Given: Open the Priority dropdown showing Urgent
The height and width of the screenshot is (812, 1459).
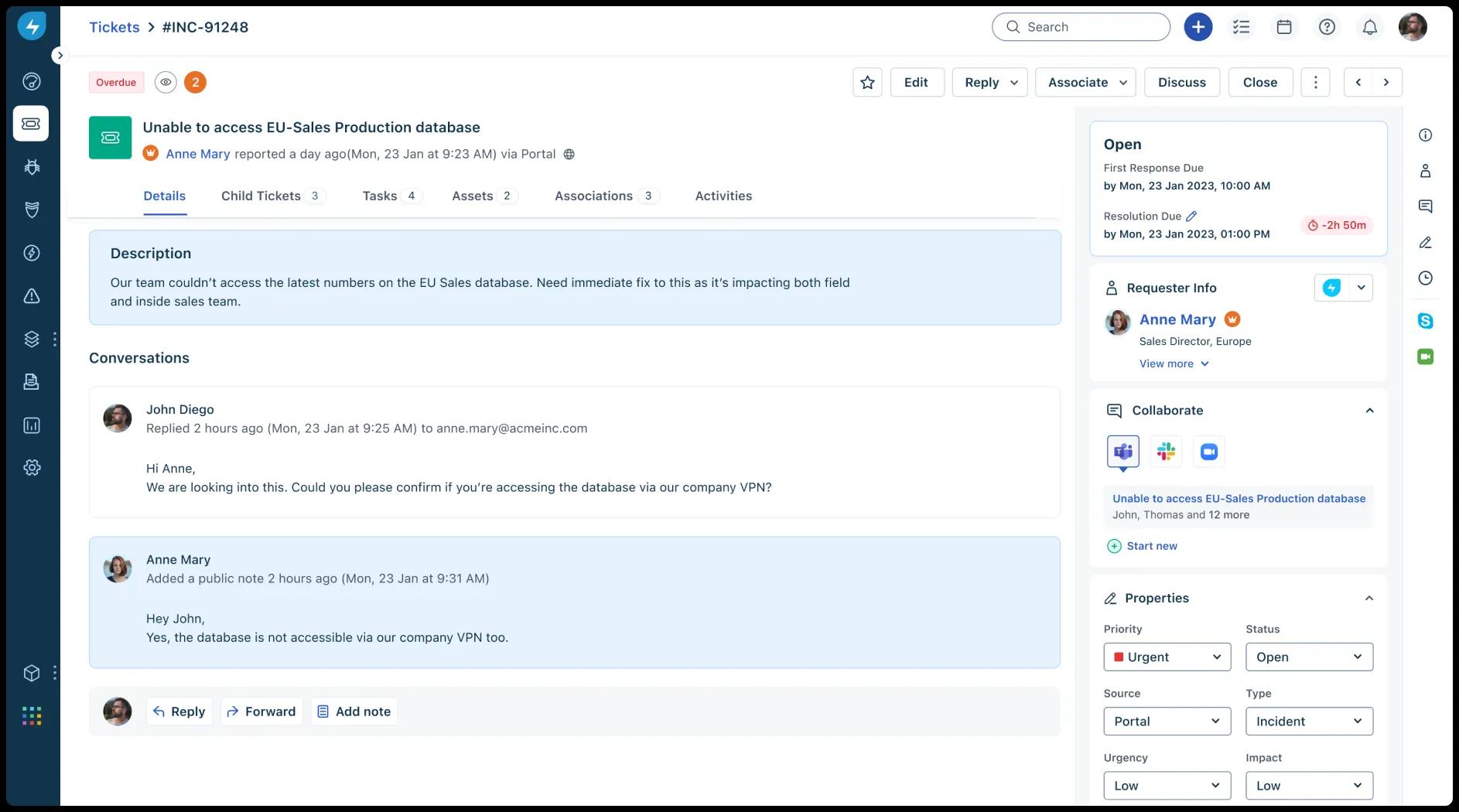Looking at the screenshot, I should pyautogui.click(x=1167, y=657).
